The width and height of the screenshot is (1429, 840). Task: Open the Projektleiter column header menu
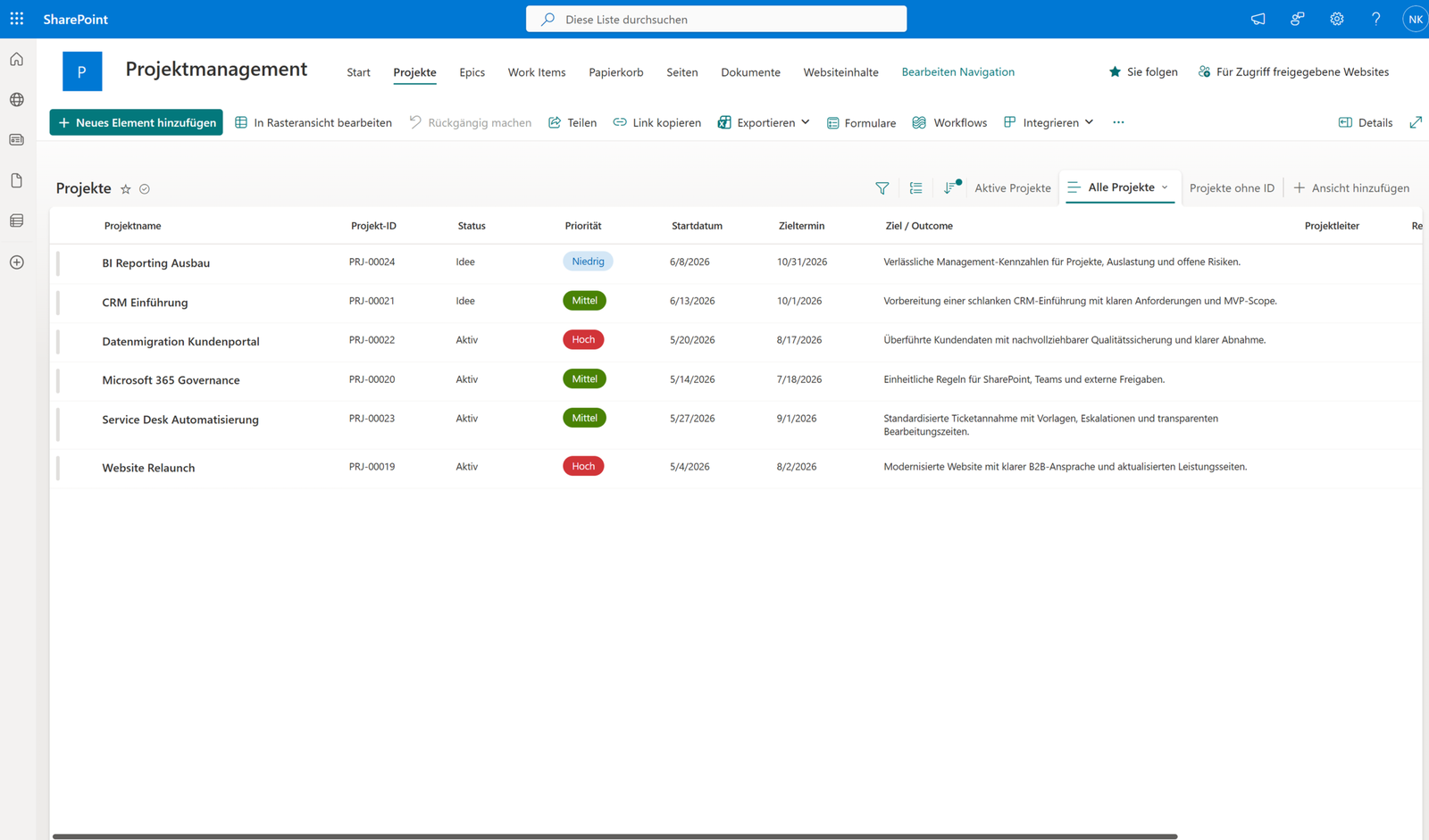(1332, 226)
